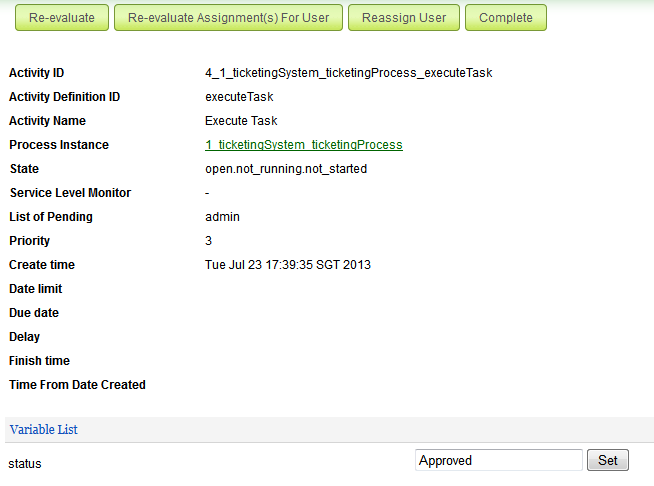Click the create time timestamp value
Image resolution: width=654 pixels, height=486 pixels.
(x=290, y=265)
